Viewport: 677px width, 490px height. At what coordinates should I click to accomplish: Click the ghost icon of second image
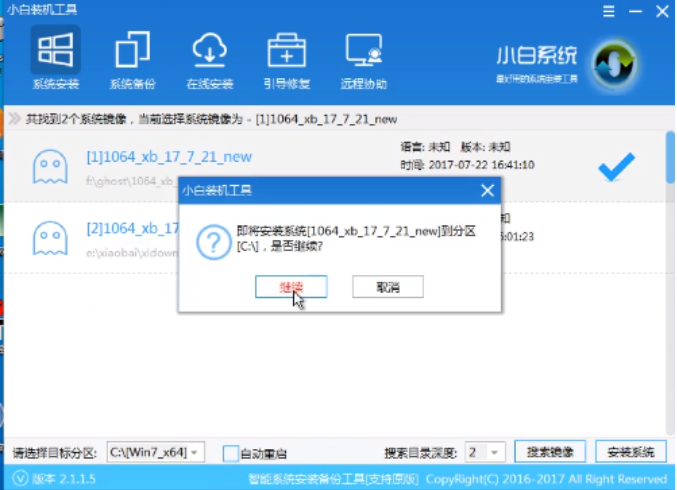click(50, 237)
